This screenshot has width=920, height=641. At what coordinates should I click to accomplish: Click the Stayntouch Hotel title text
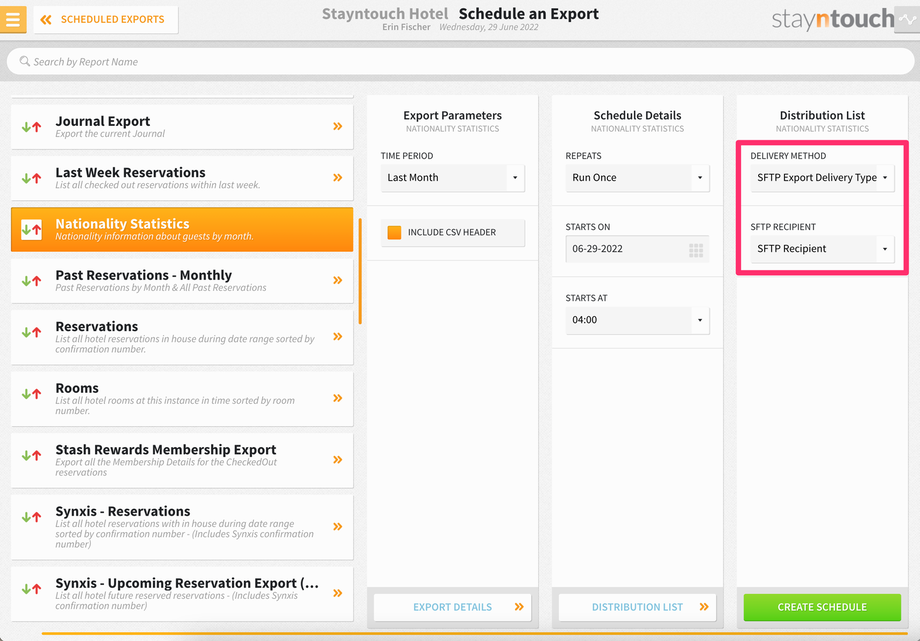385,14
